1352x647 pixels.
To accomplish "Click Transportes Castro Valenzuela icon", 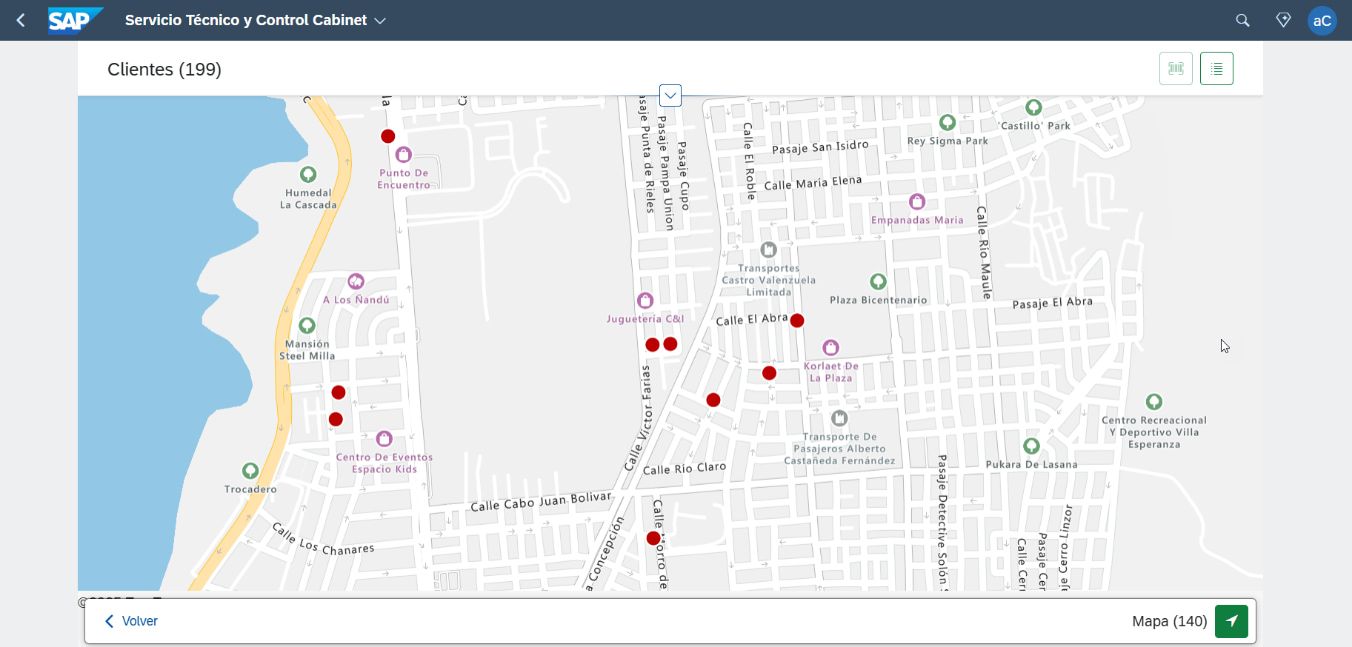I will coord(768,250).
